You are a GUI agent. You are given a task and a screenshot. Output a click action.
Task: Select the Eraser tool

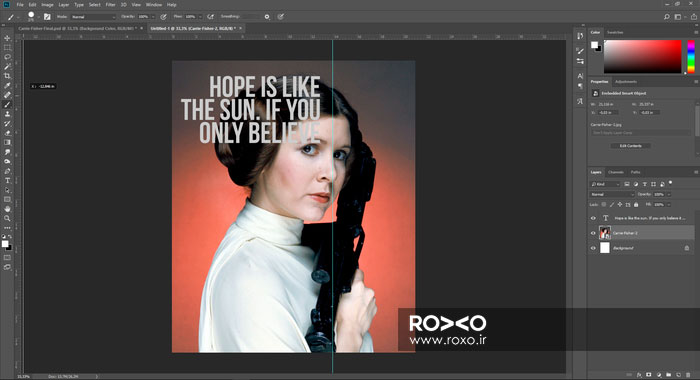pyautogui.click(x=7, y=133)
